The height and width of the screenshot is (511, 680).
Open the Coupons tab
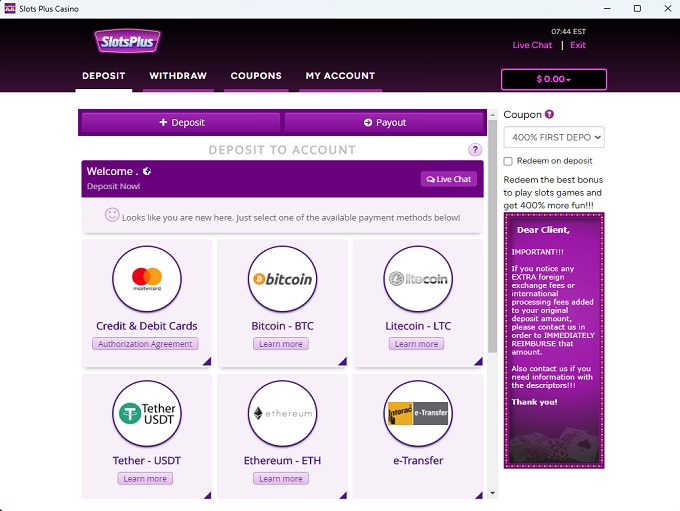point(256,76)
